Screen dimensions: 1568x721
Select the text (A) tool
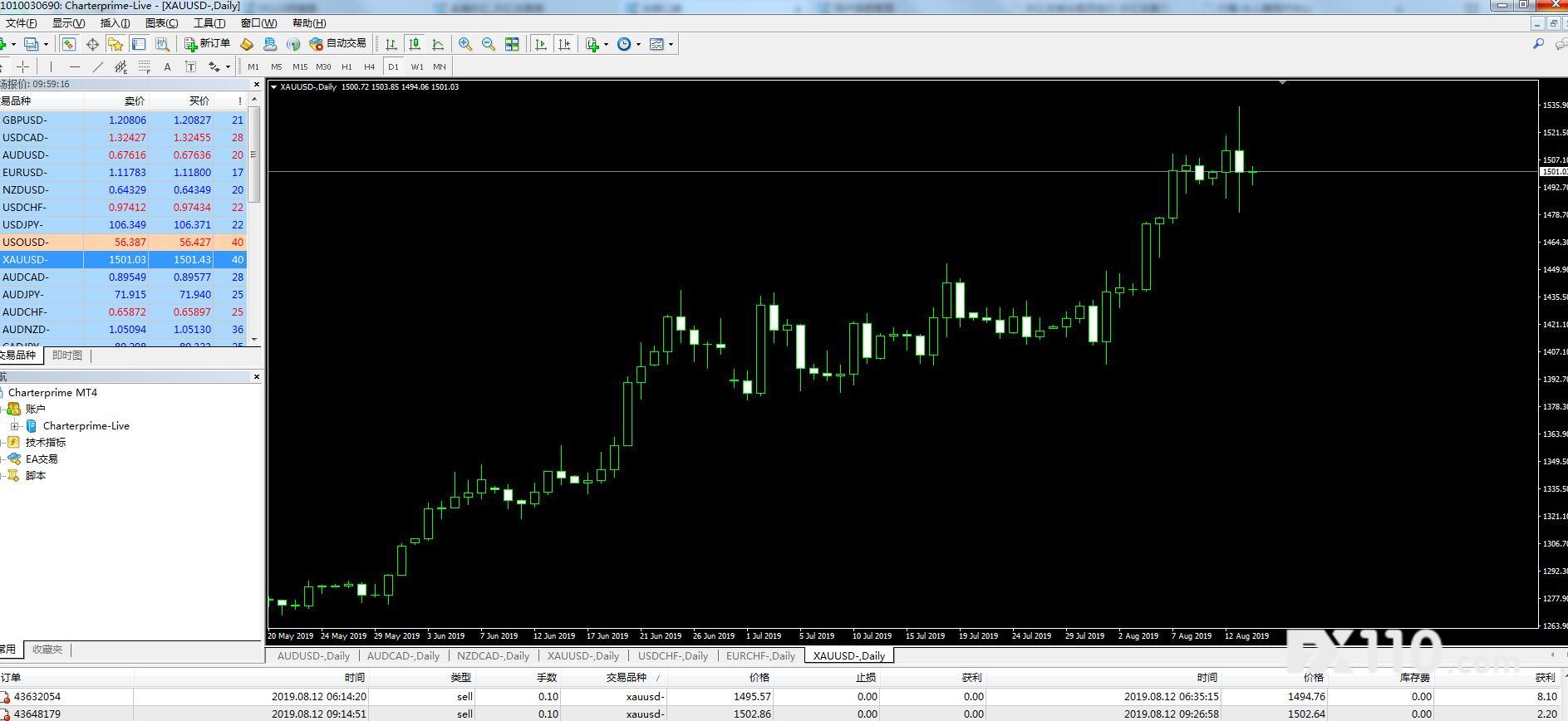[x=167, y=66]
